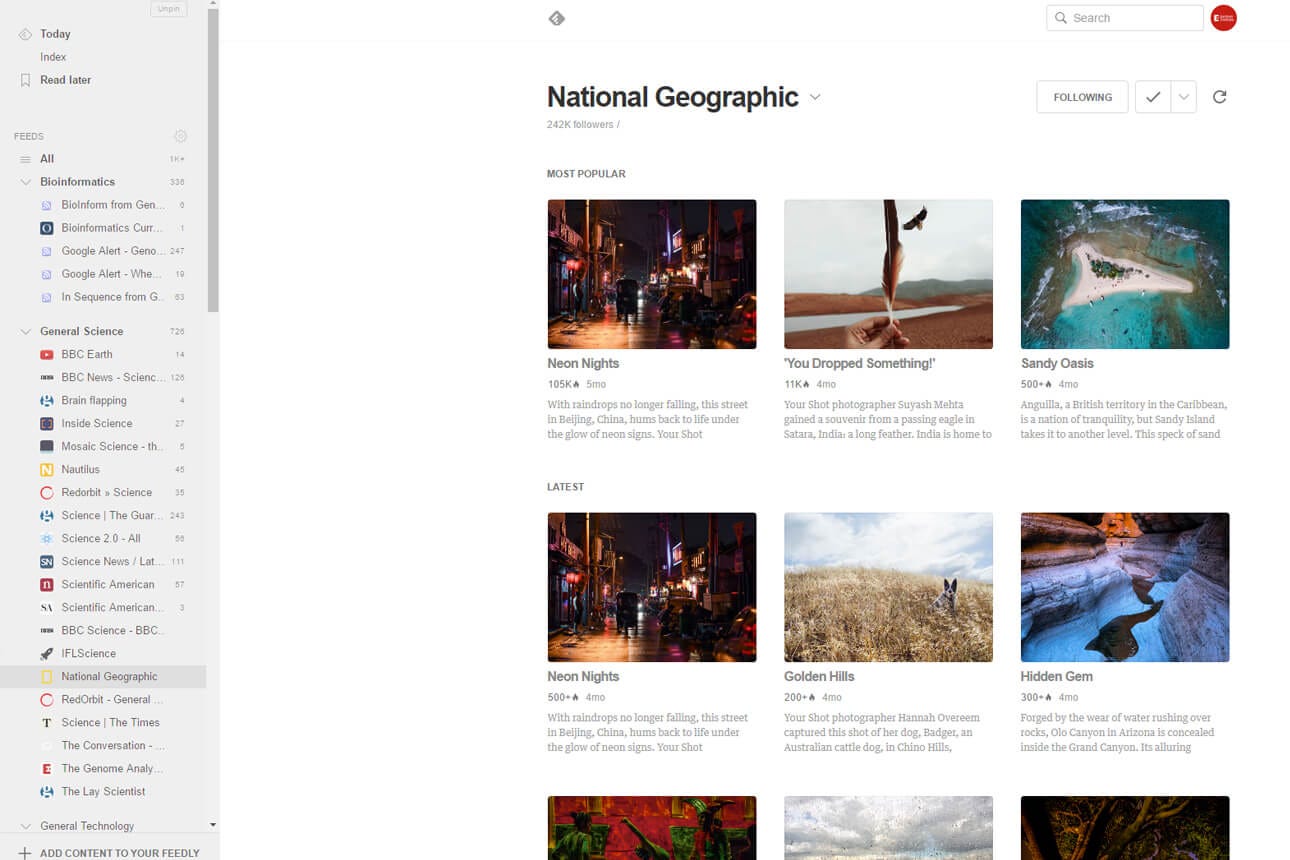
Task: Open the eagle feather article thumbnail
Action: pyautogui.click(x=888, y=274)
